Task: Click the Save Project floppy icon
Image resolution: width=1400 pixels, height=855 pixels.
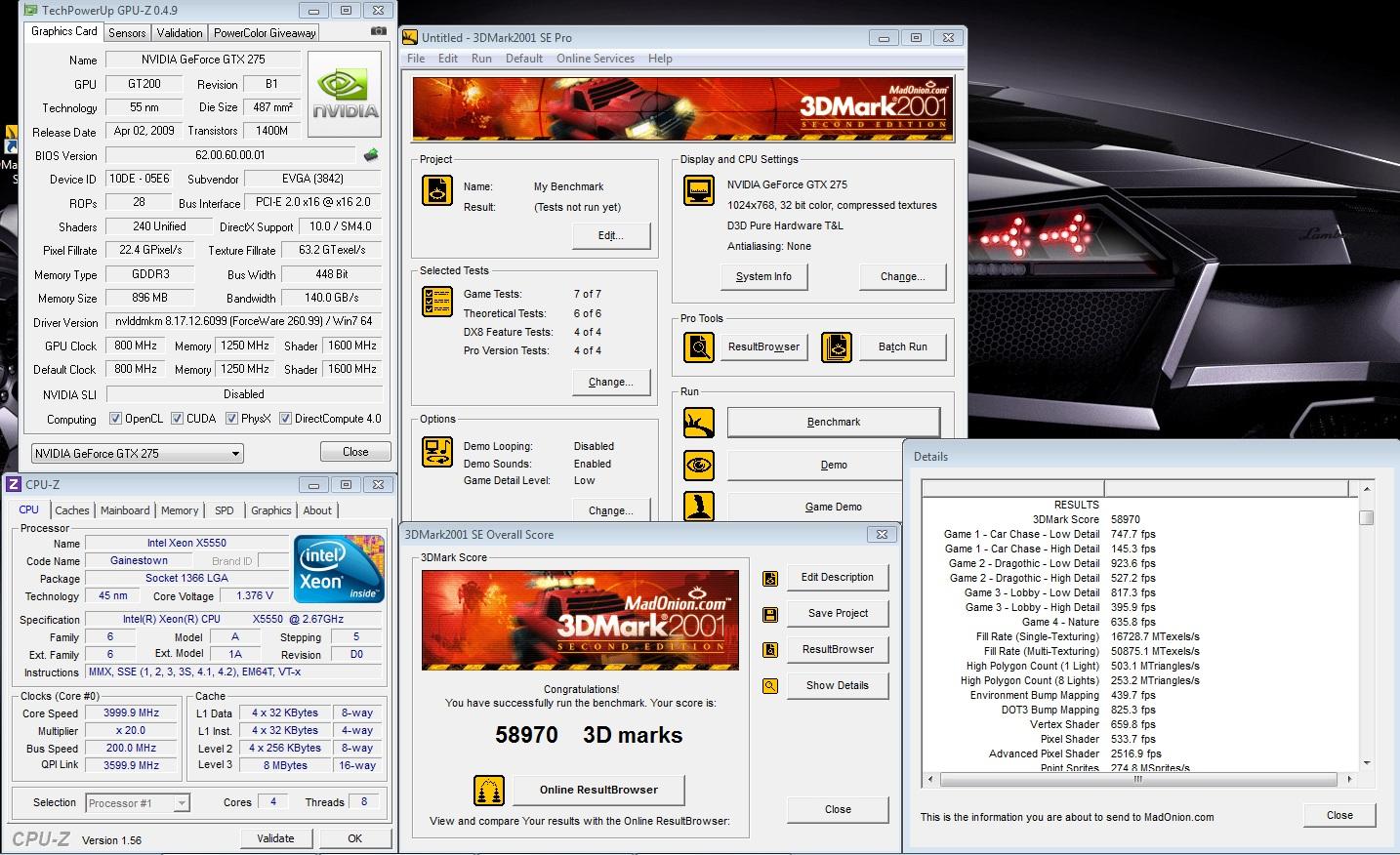Action: pos(770,614)
